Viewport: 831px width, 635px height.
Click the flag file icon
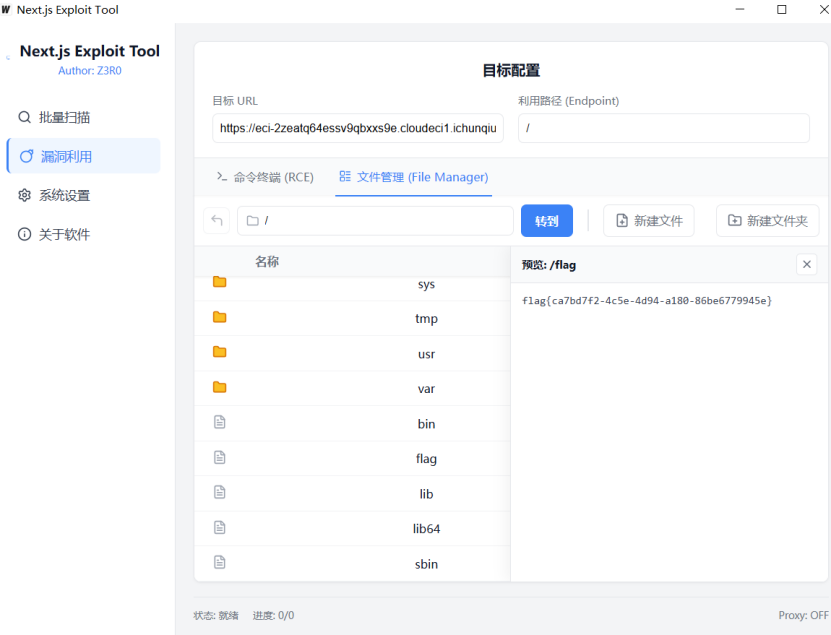[220, 458]
